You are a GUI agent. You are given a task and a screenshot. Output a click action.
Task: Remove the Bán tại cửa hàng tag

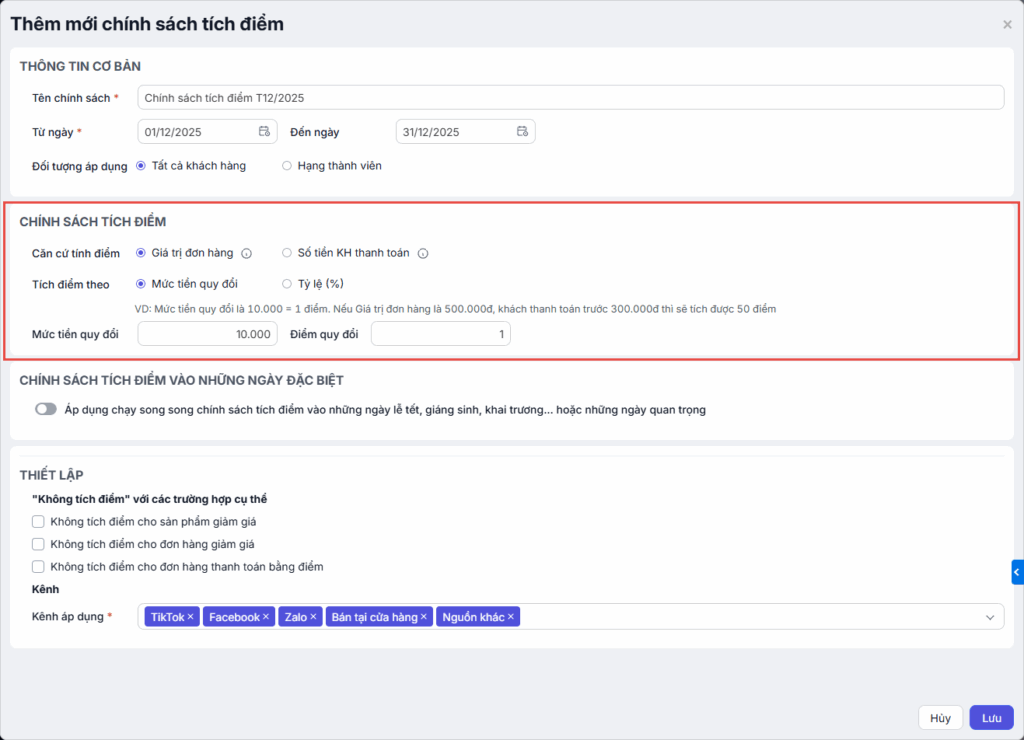click(424, 617)
